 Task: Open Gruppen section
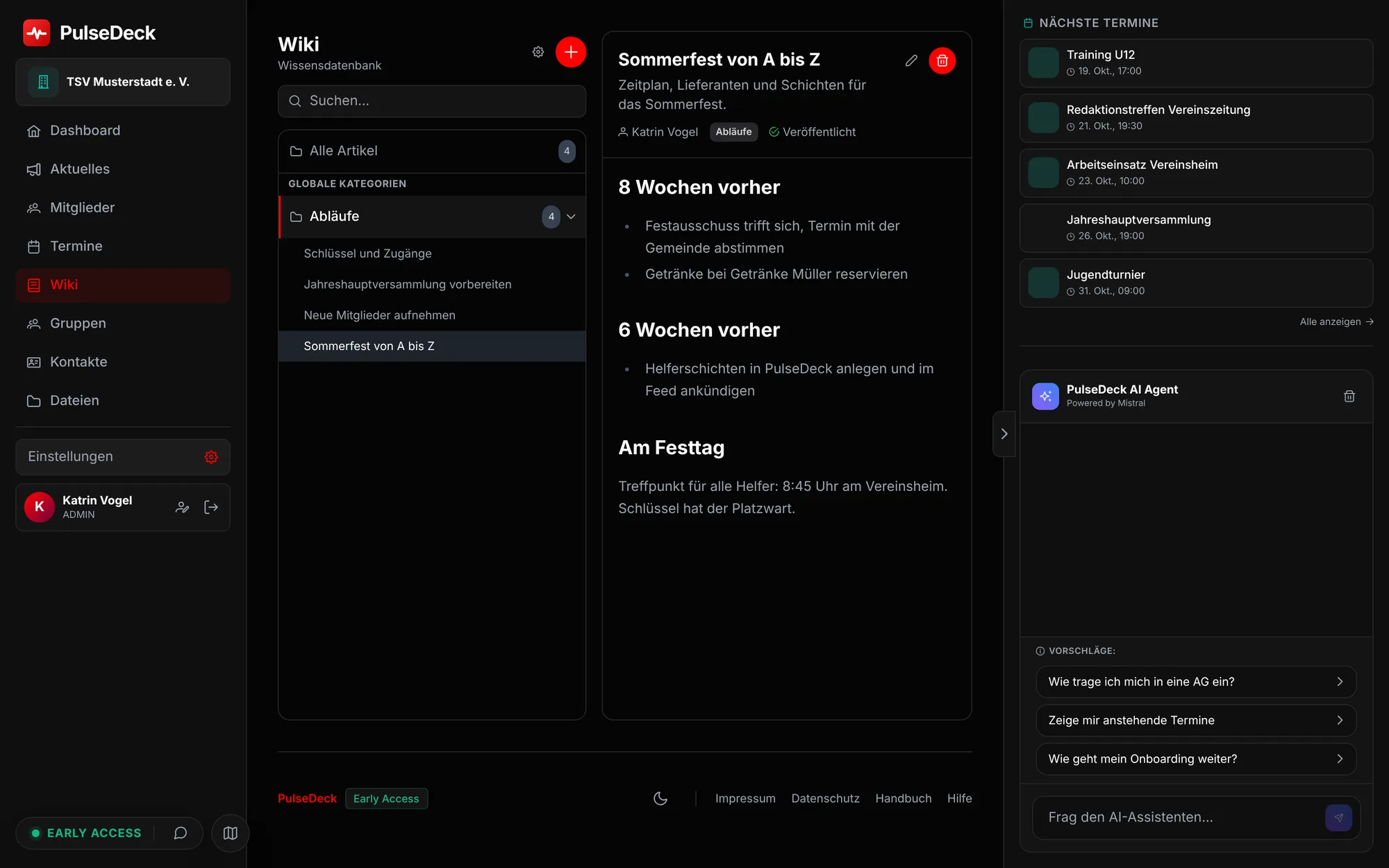[x=123, y=324]
